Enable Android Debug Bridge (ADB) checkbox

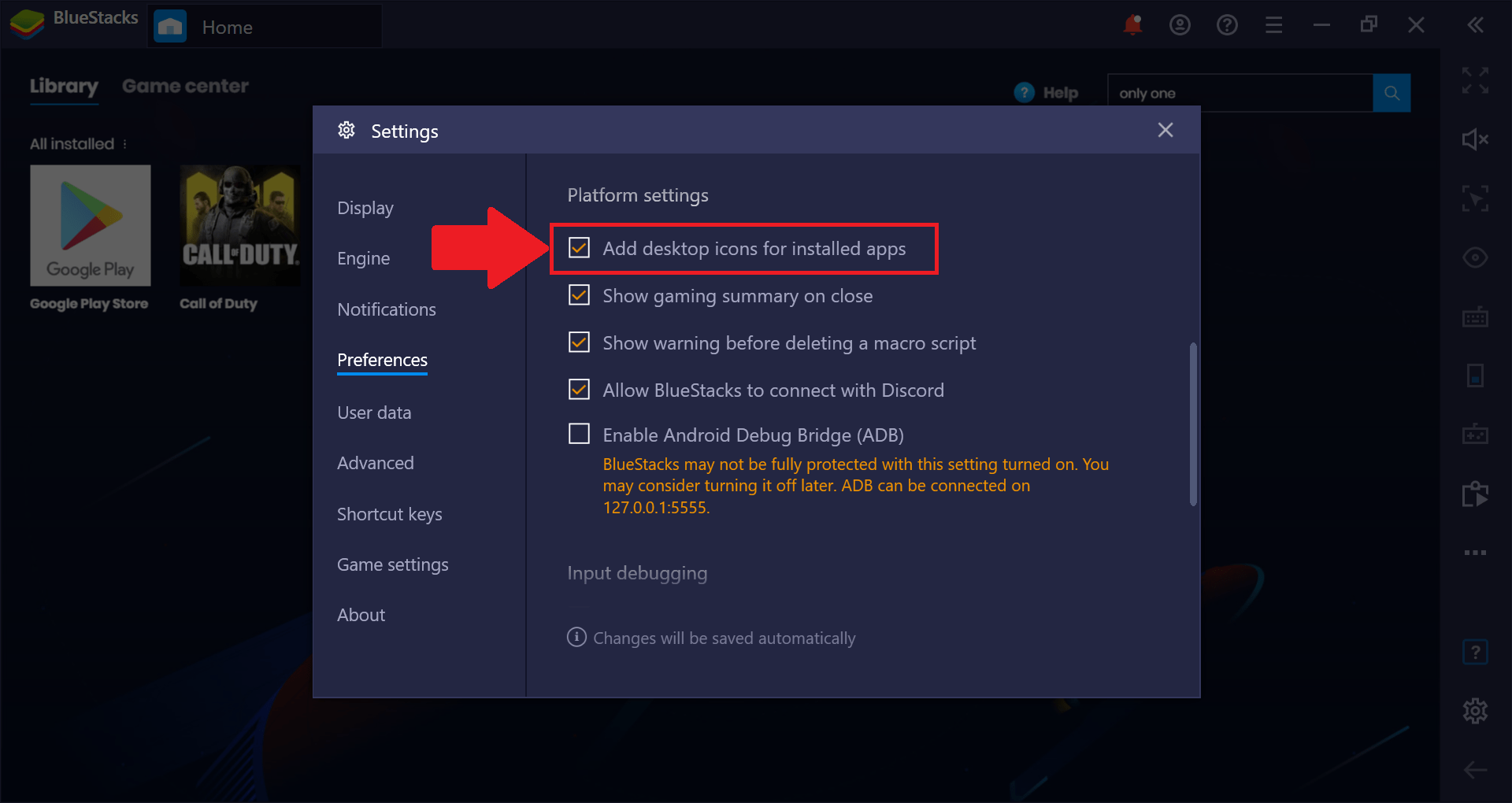point(579,434)
